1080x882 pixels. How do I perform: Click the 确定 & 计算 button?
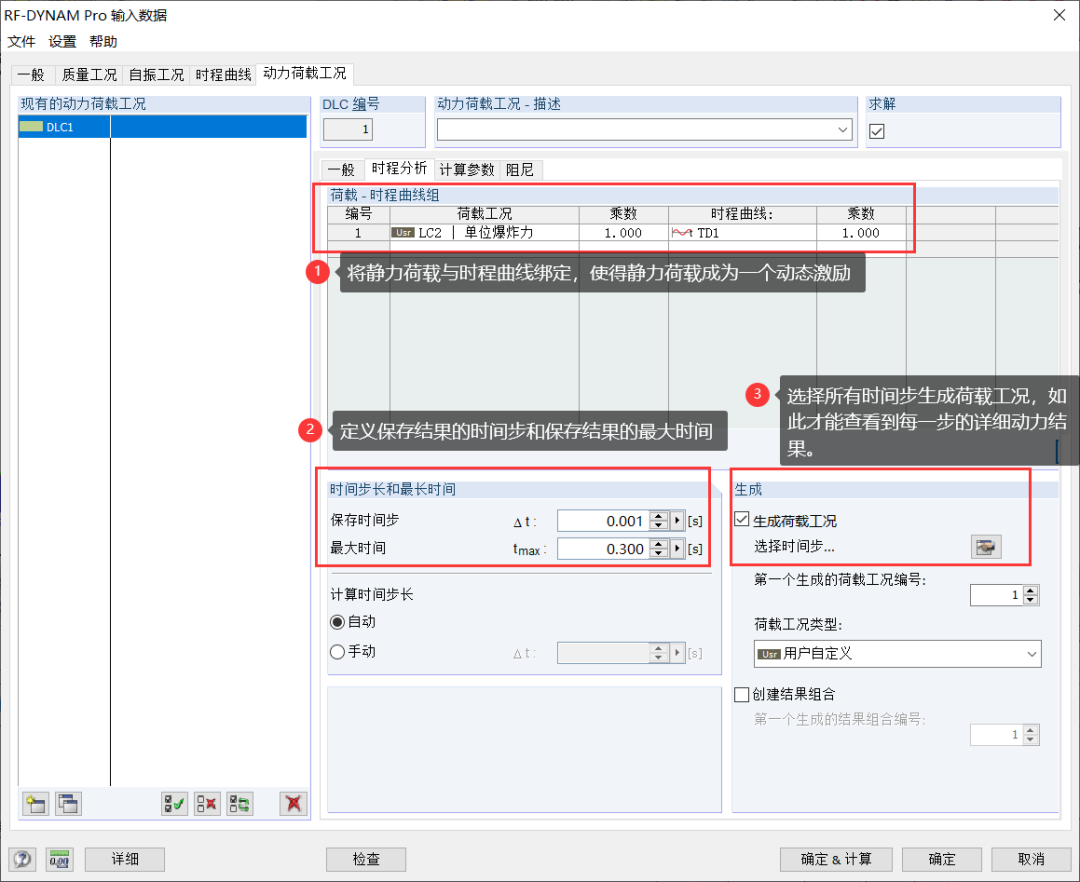point(836,859)
